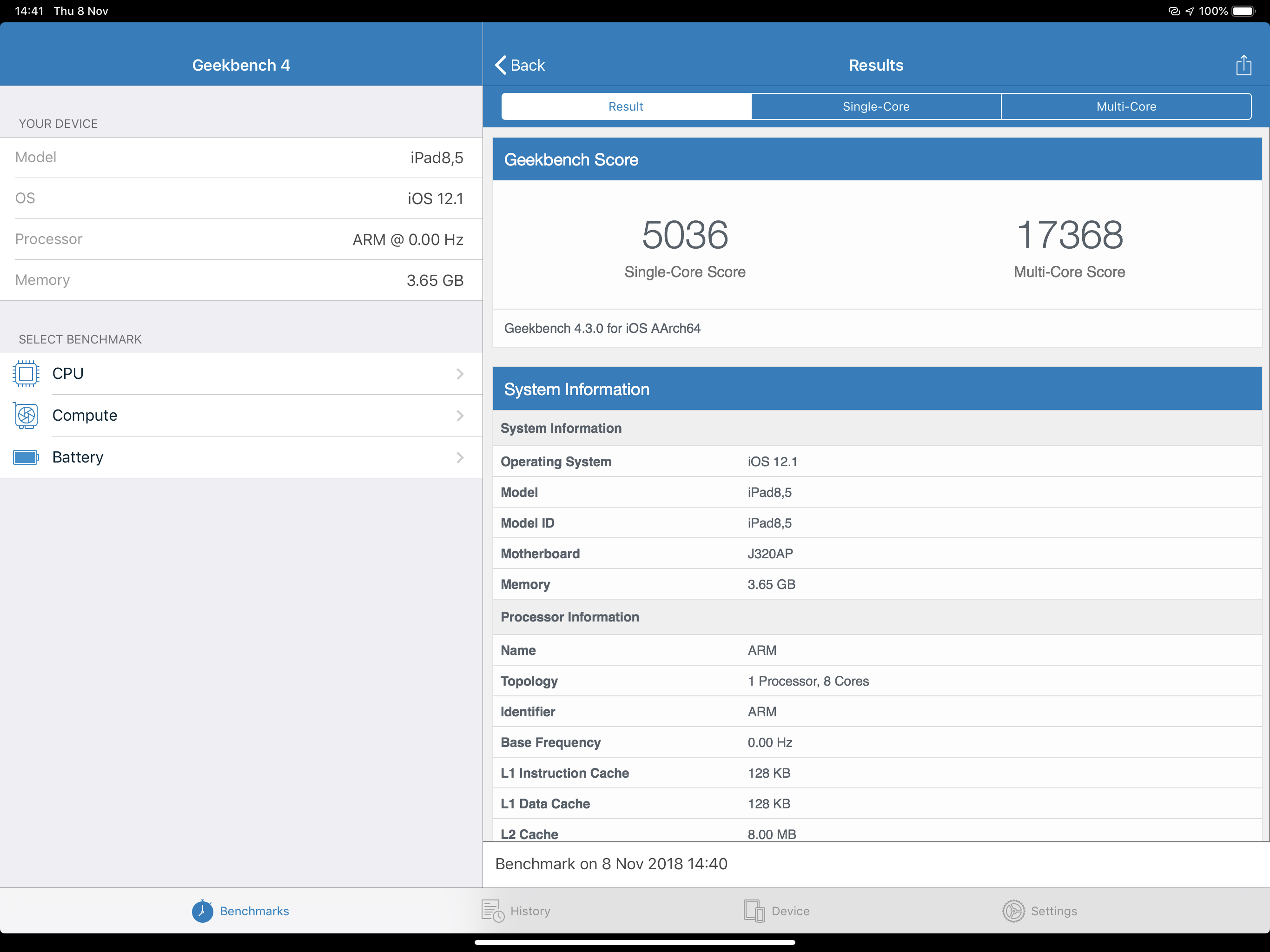Open the Settings tab label
Screen dimensions: 1270x952
(1054, 911)
